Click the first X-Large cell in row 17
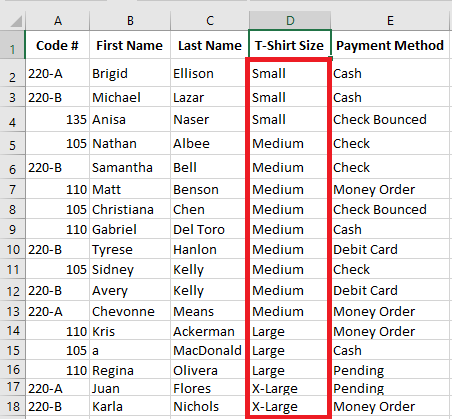This screenshot has height=419, width=452. [x=288, y=388]
